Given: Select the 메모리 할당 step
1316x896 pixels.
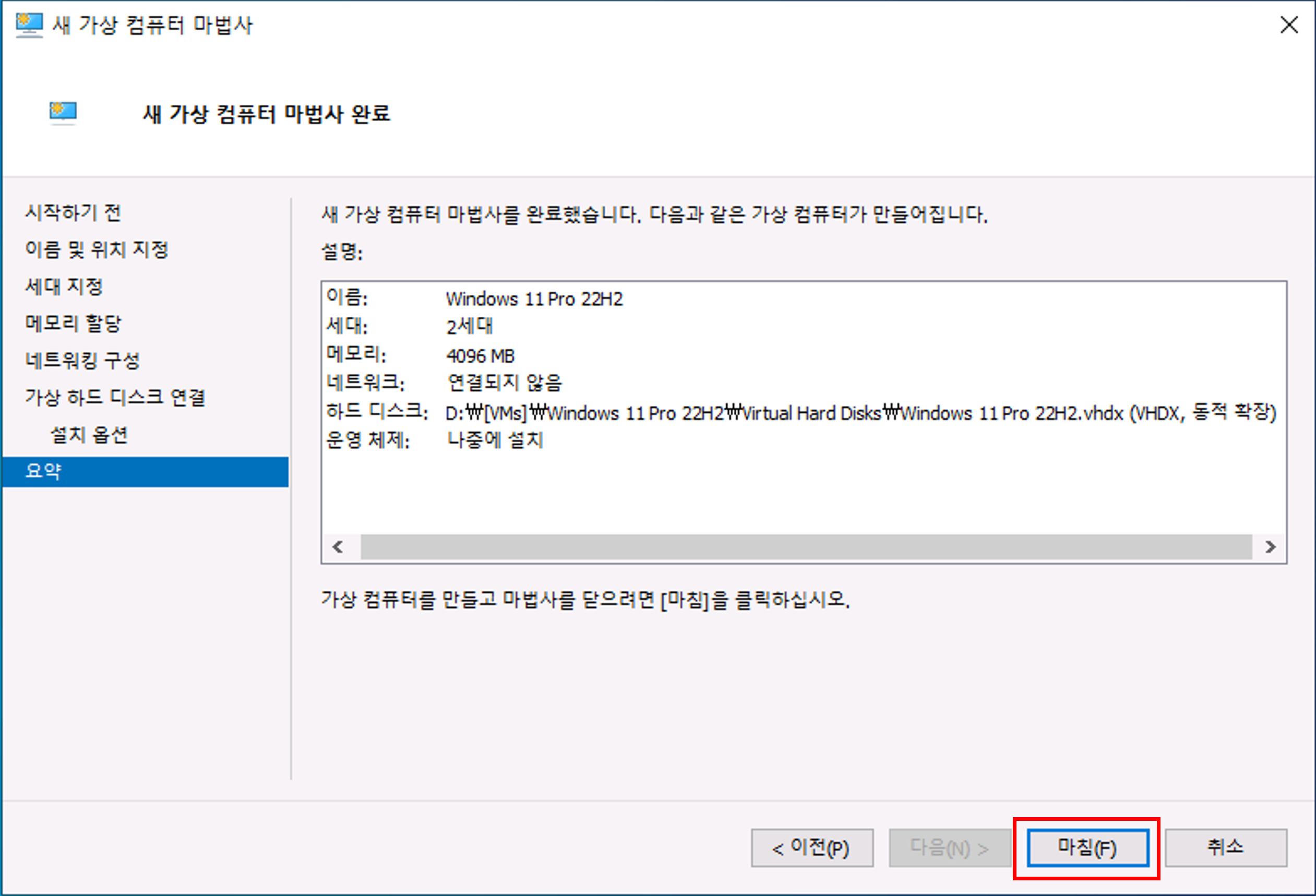Looking at the screenshot, I should [73, 324].
